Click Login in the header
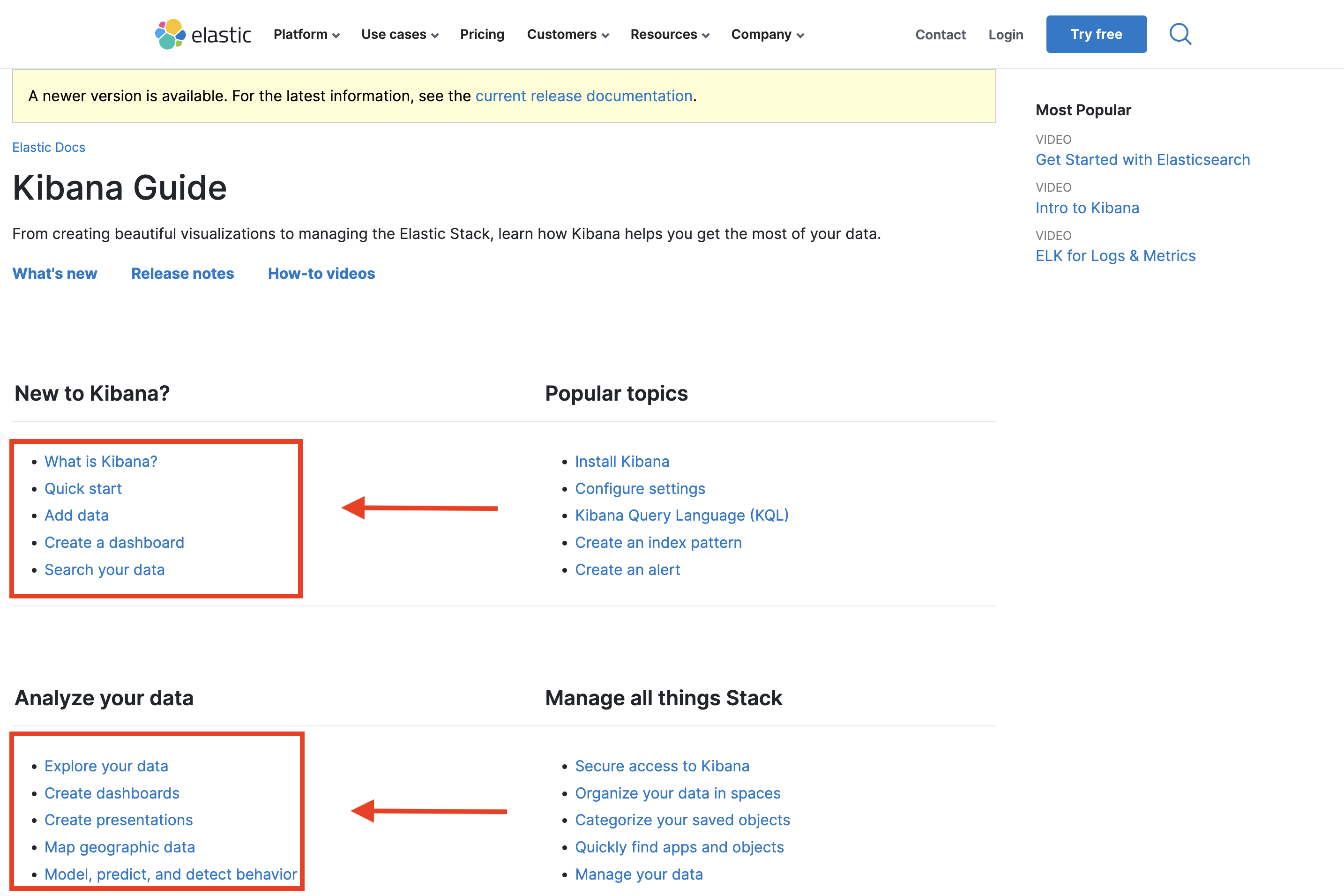 click(1006, 34)
